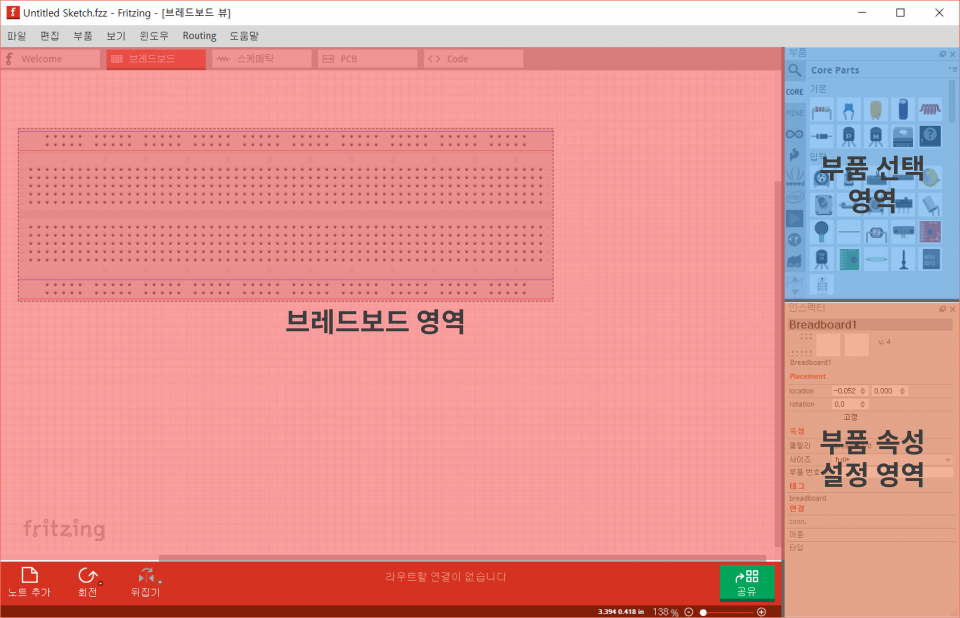The height and width of the screenshot is (618, 960).
Task: Pick the PNP transistor part
Action: [x=849, y=136]
